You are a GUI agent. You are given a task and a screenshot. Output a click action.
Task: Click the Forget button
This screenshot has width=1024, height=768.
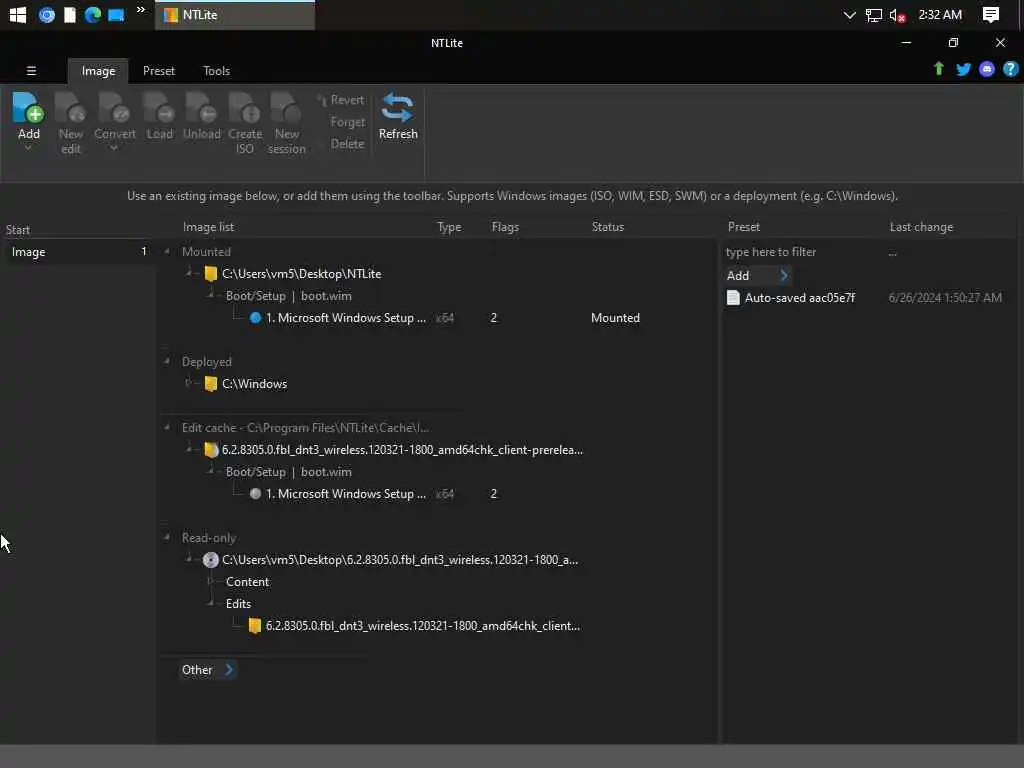[x=347, y=122]
